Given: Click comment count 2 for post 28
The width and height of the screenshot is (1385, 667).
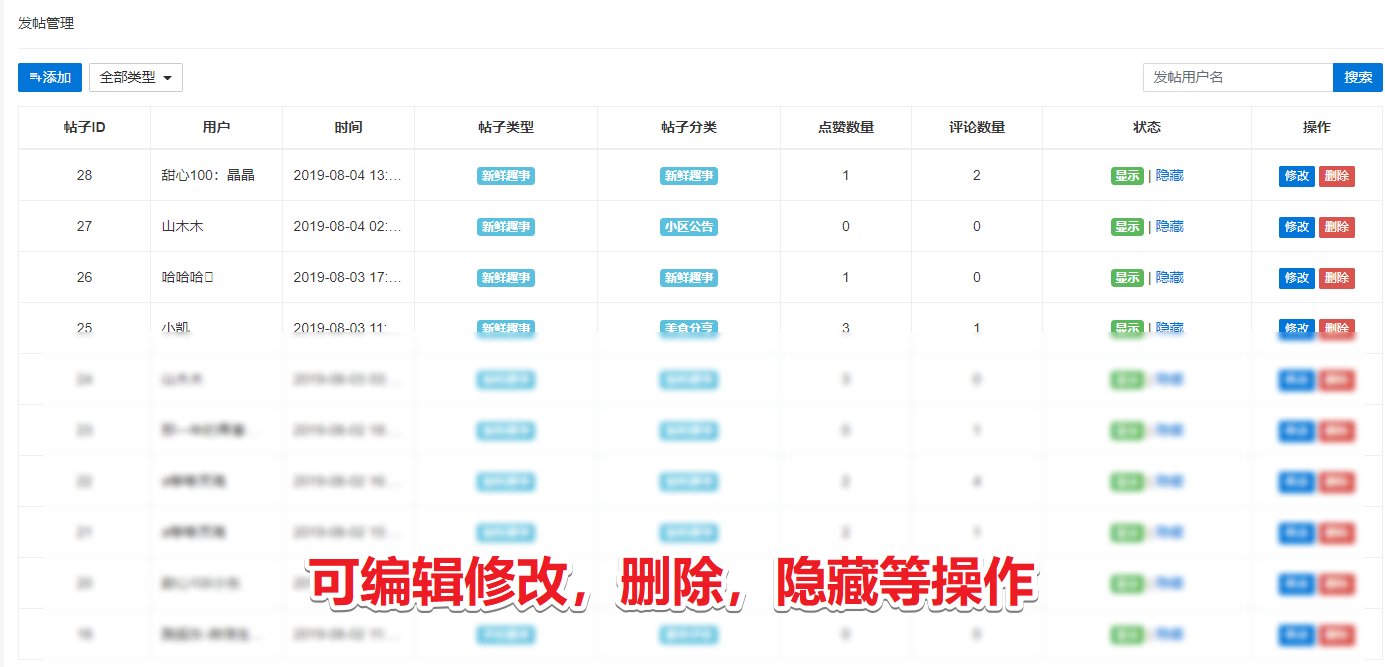Looking at the screenshot, I should 977,176.
